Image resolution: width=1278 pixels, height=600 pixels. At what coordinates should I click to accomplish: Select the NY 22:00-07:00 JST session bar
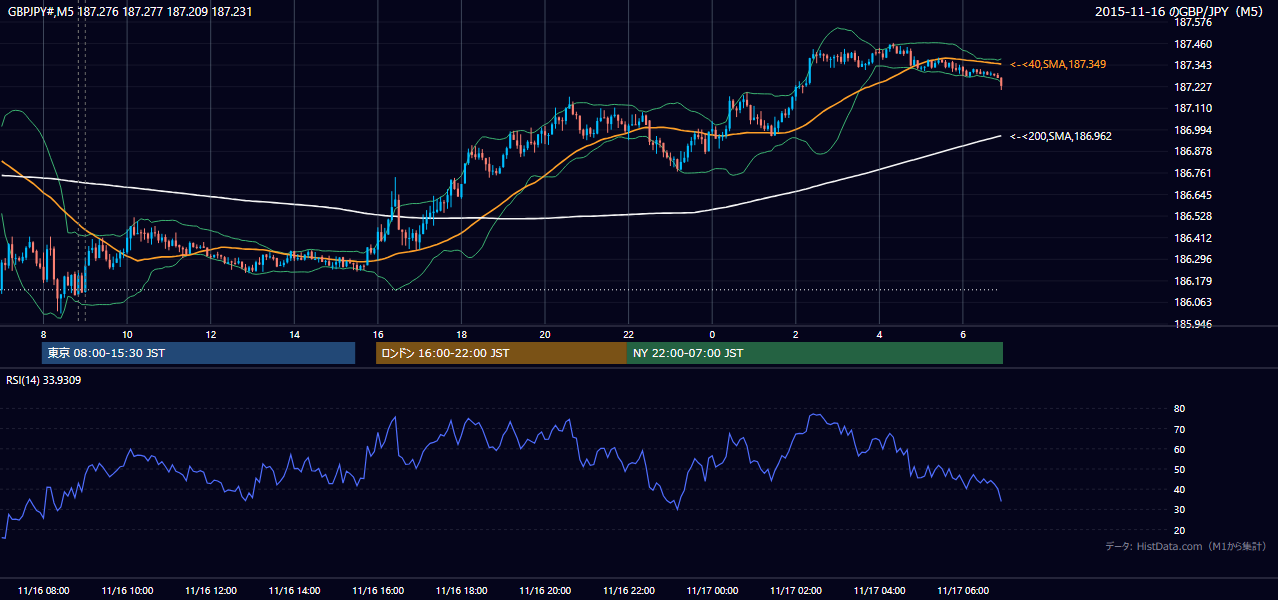[815, 353]
